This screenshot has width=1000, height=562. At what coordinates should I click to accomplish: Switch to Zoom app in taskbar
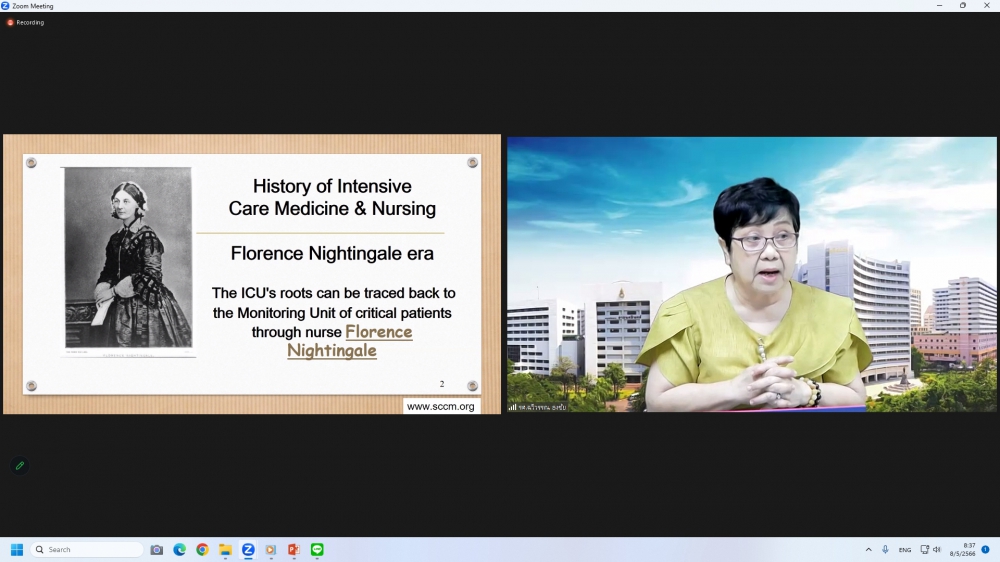click(248, 550)
